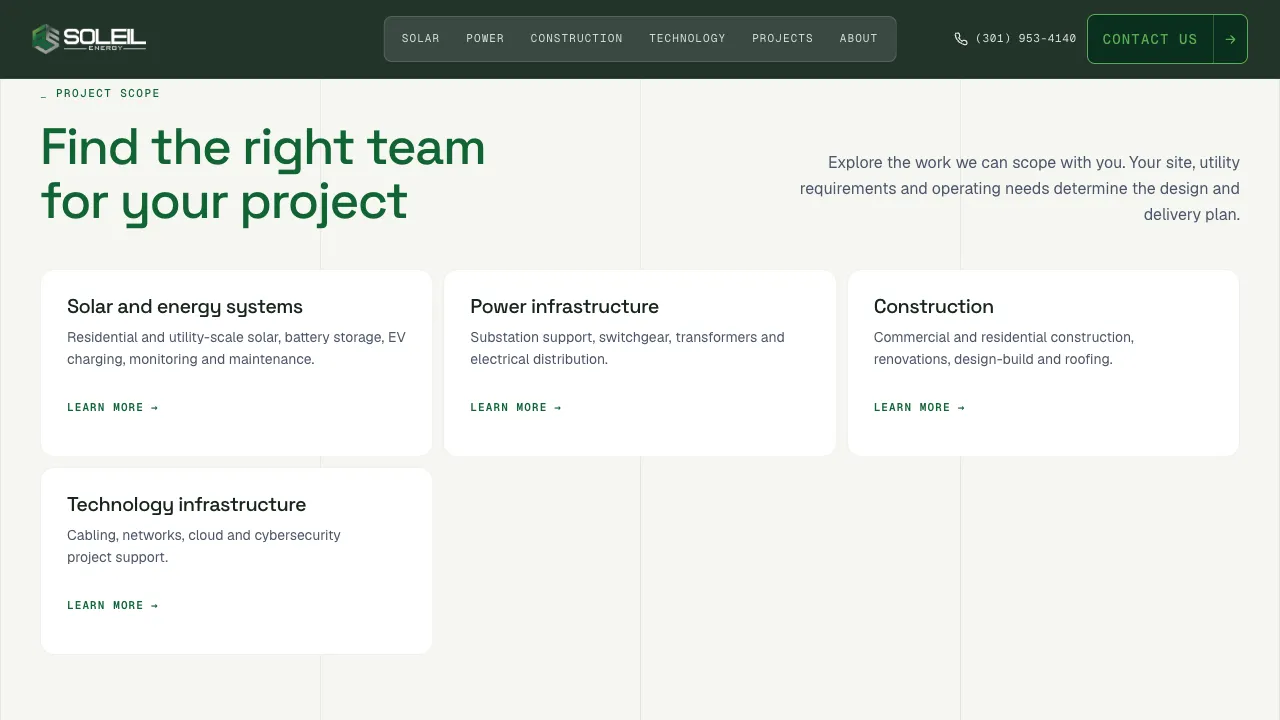The image size is (1280, 720).
Task: Click the Soleil Energy logo
Action: click(89, 39)
